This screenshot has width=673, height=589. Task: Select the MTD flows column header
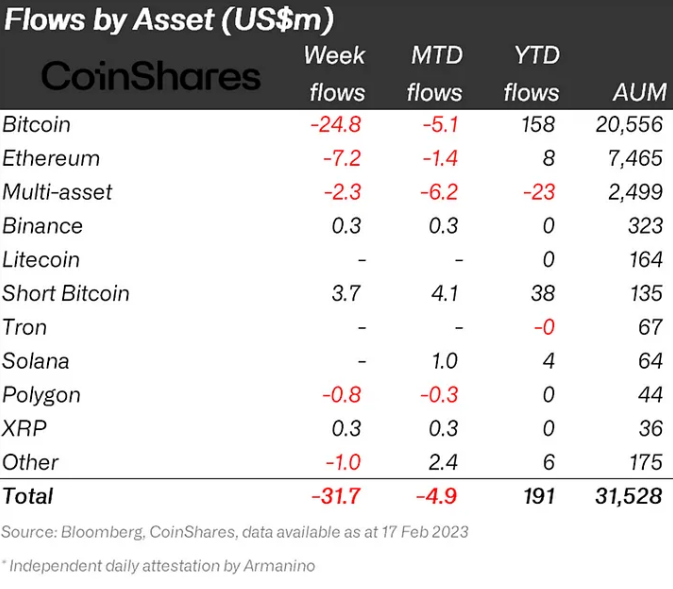click(x=436, y=73)
